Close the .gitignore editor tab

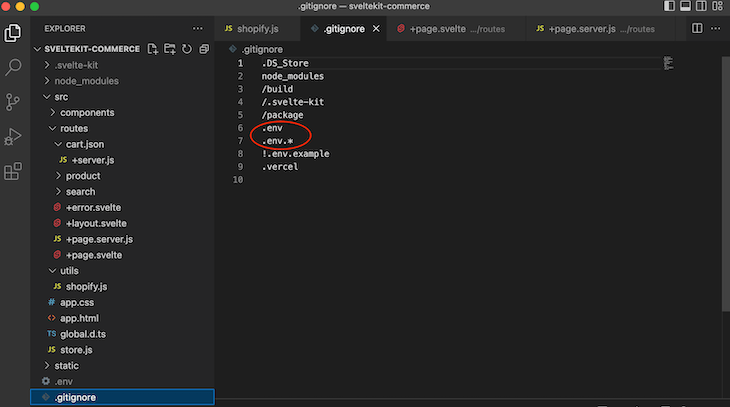(x=376, y=29)
